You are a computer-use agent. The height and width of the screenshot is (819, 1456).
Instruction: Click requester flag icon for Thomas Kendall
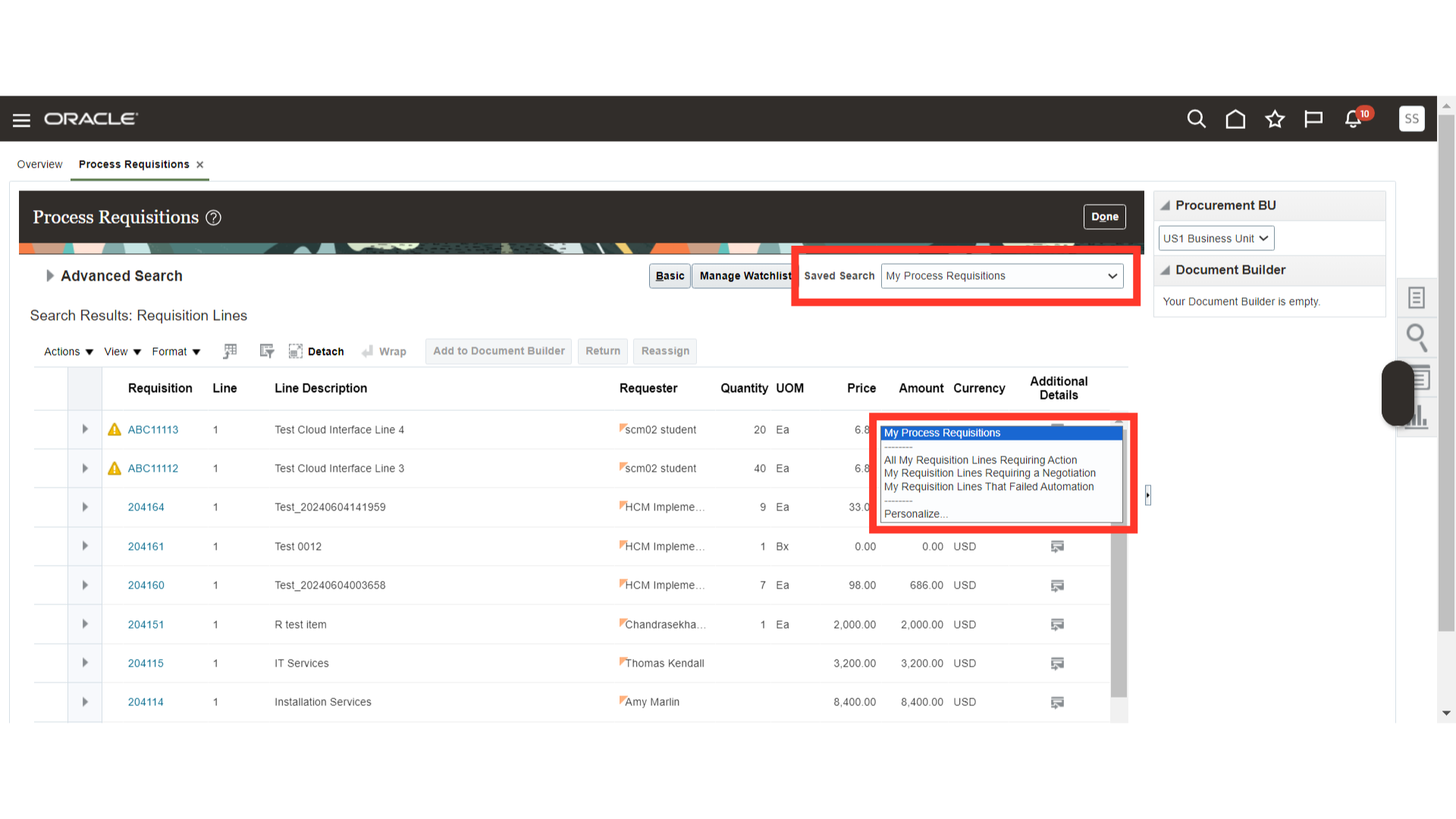tap(622, 661)
